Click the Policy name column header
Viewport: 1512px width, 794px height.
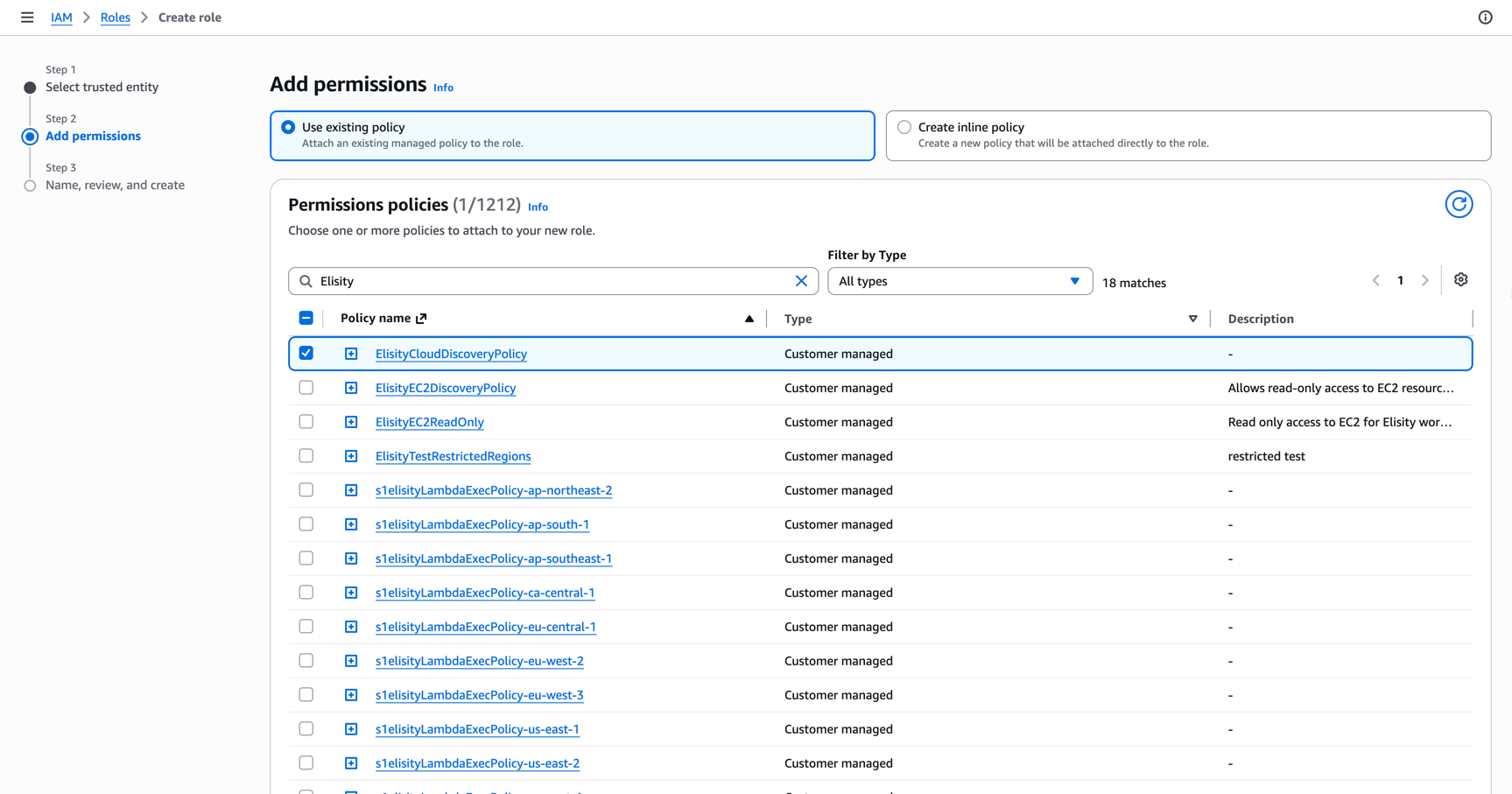point(376,319)
